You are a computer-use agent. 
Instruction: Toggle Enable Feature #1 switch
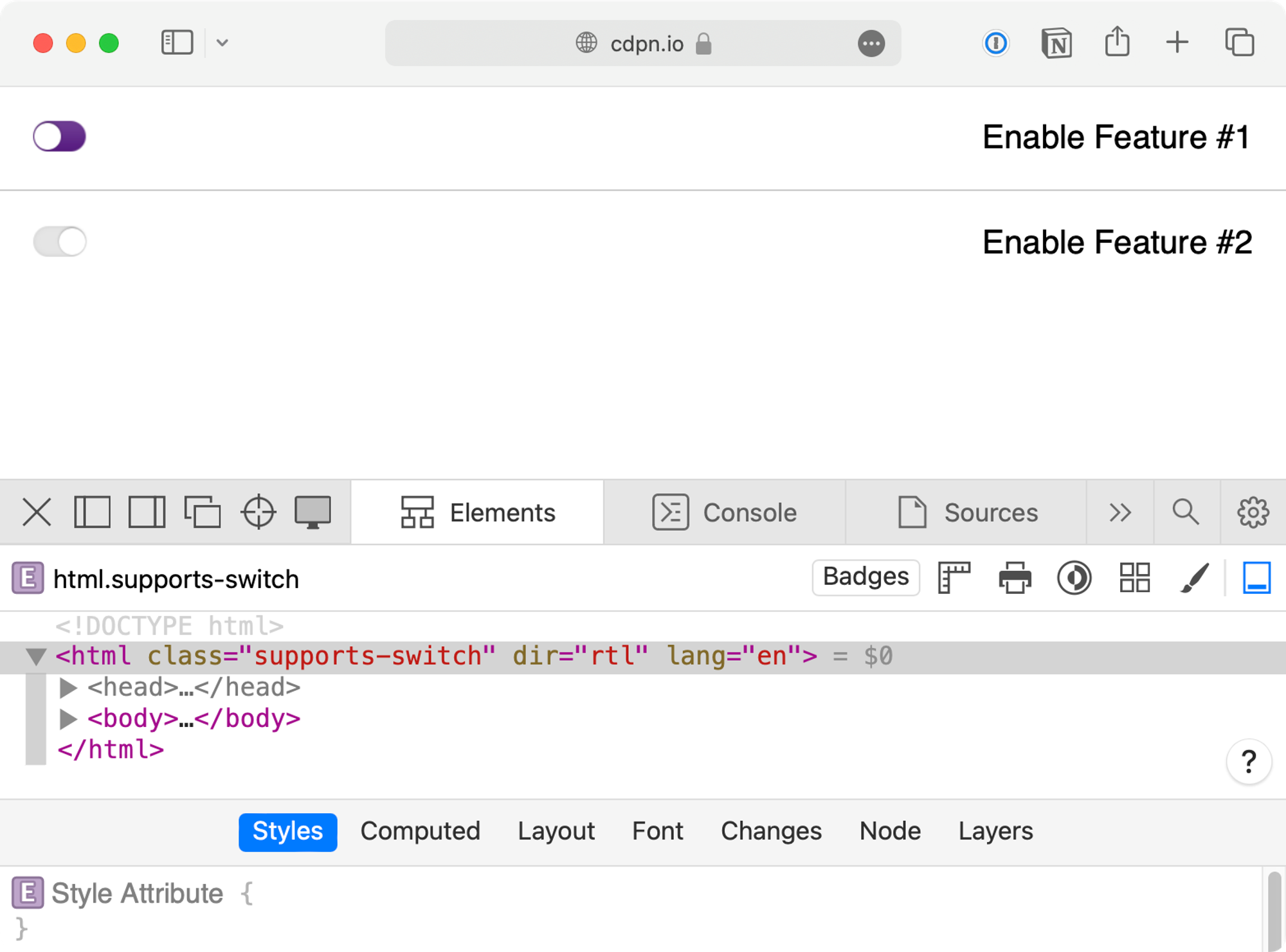pos(60,136)
